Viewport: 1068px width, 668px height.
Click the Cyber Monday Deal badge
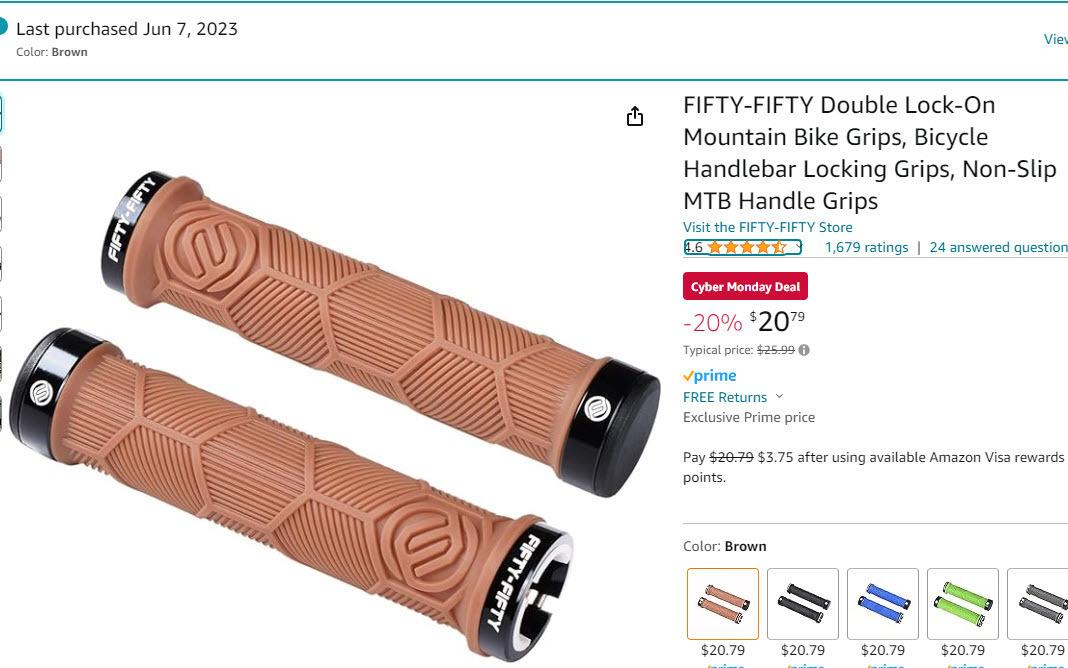[x=745, y=287]
